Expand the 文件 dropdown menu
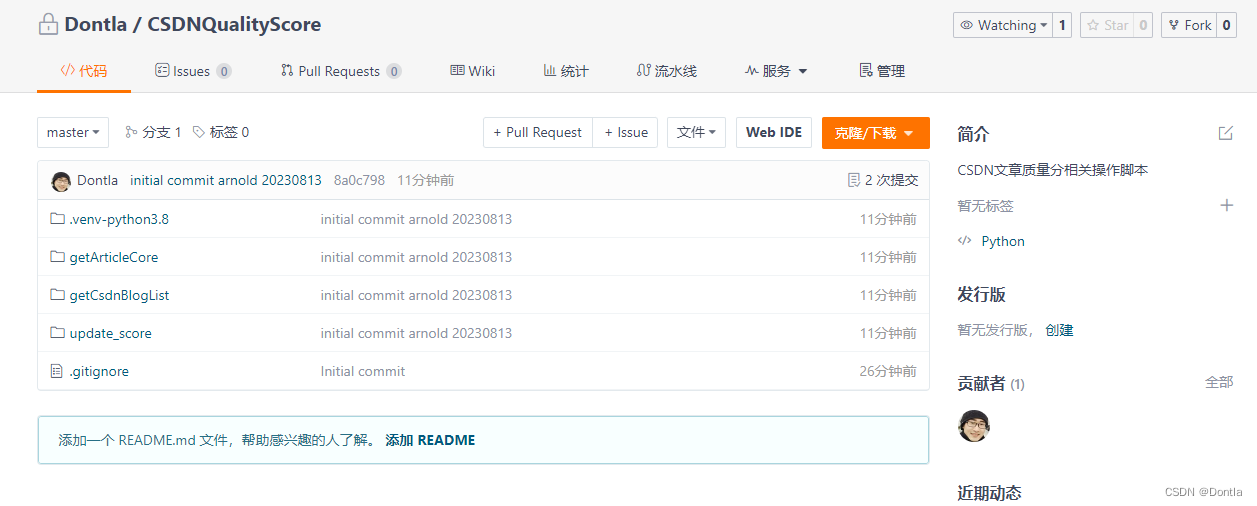The height and width of the screenshot is (506, 1257). 696,132
